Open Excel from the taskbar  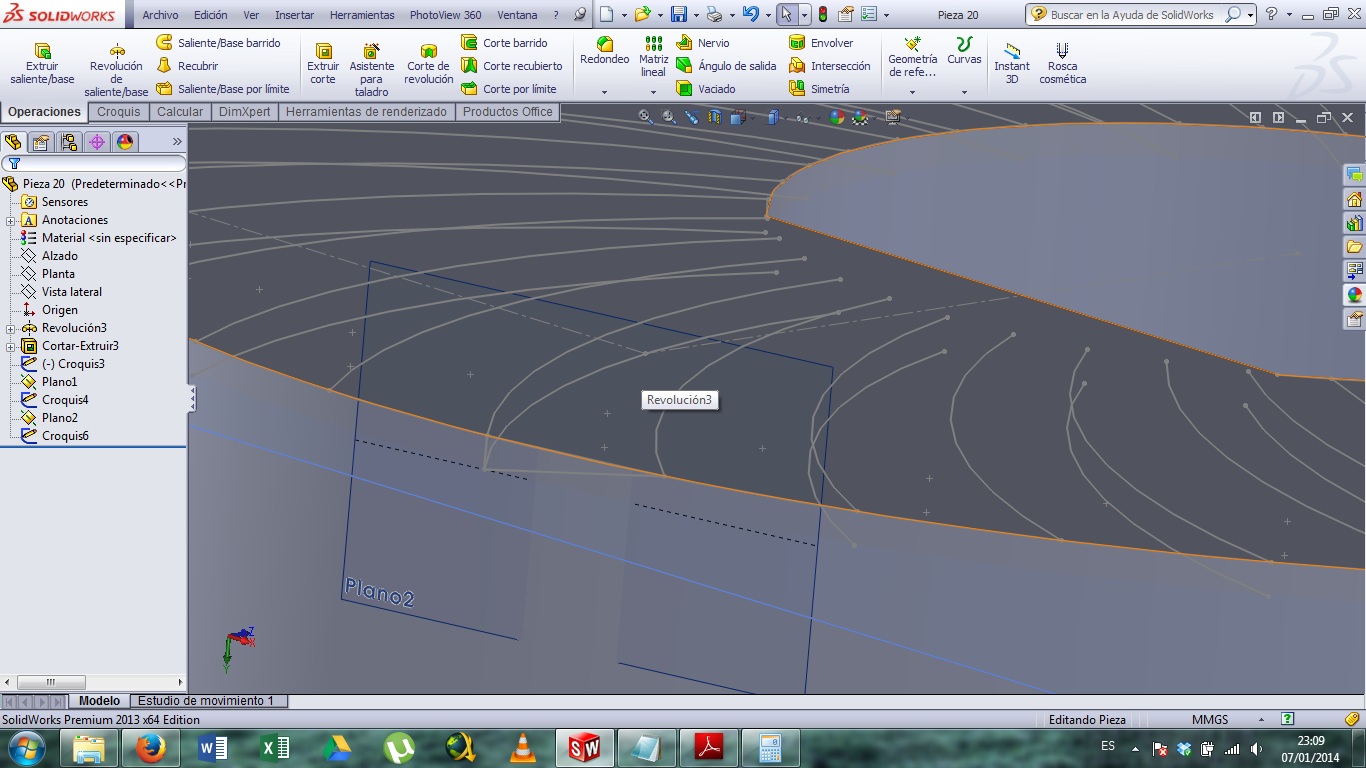274,748
